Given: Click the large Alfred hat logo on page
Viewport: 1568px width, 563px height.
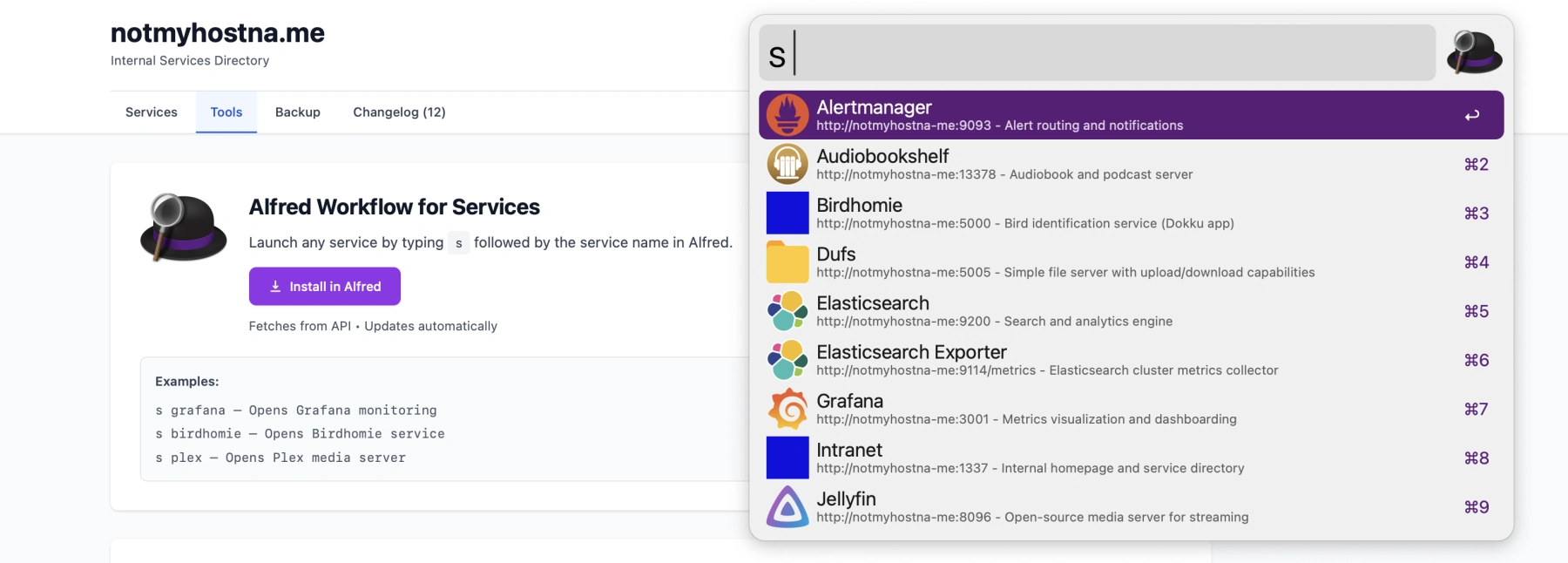Looking at the screenshot, I should [x=183, y=227].
